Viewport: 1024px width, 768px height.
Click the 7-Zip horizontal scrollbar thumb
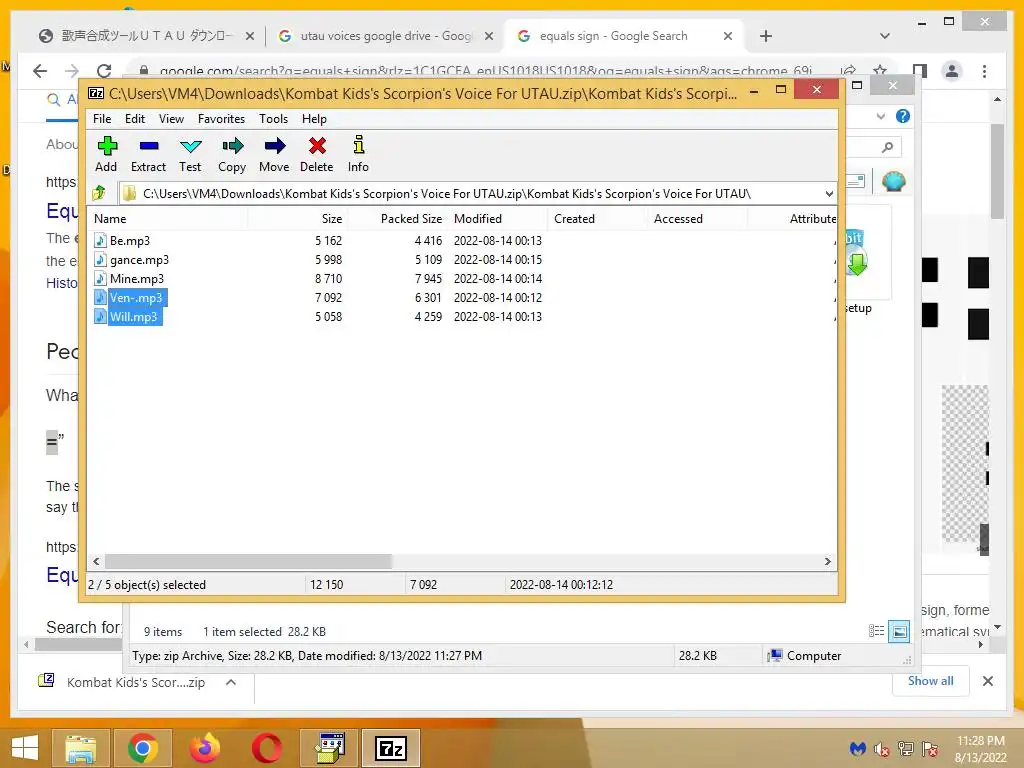pos(248,562)
